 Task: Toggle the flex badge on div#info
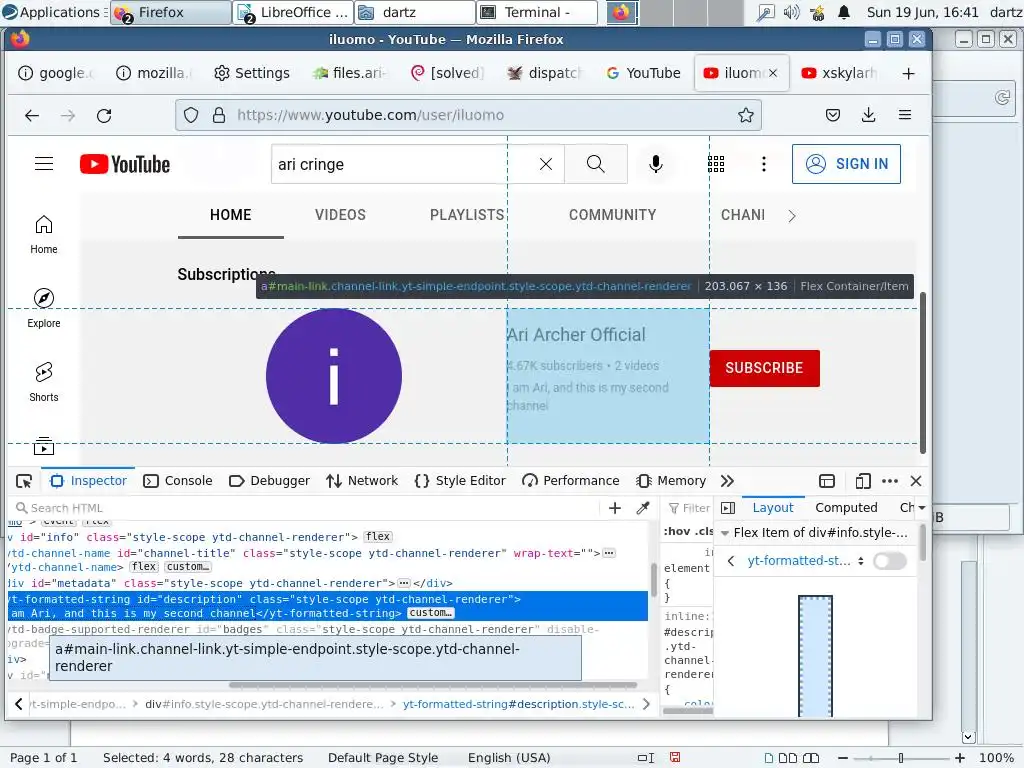(377, 537)
